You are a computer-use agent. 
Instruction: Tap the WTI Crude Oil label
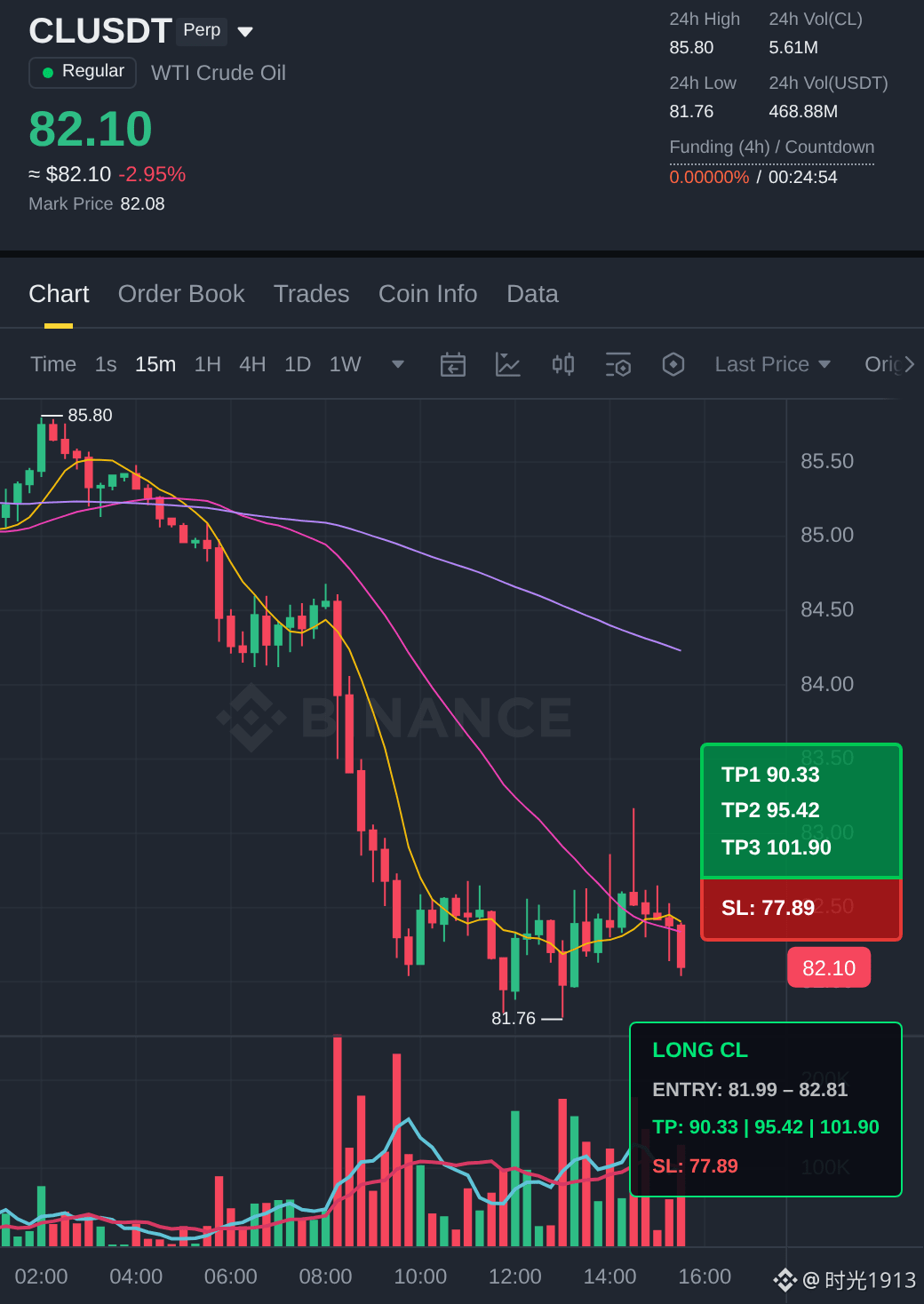[x=219, y=73]
